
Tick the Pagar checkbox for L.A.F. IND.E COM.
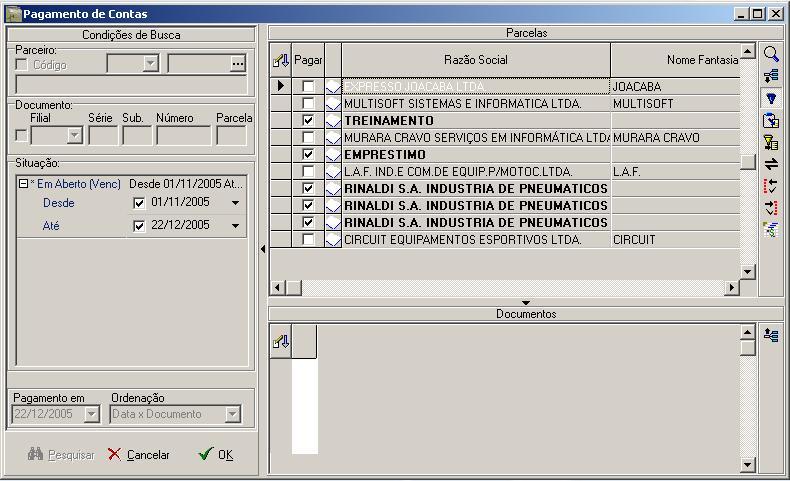point(308,172)
